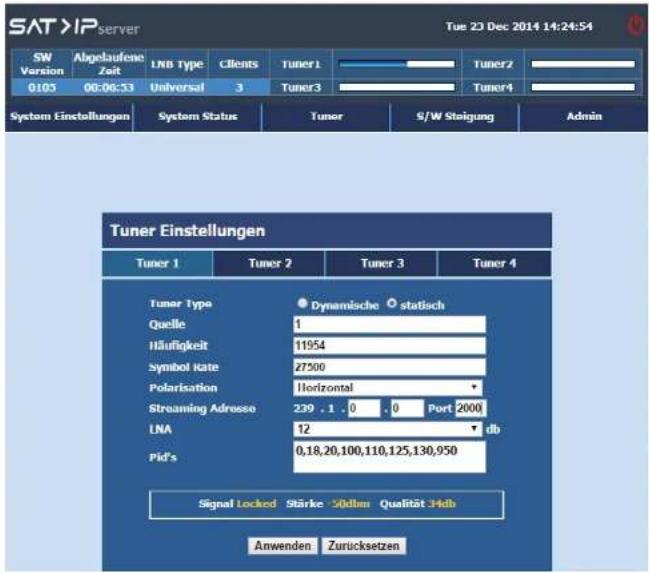Click the third octet field of Streaming Adresse
649x573 pixels.
pos(364,408)
